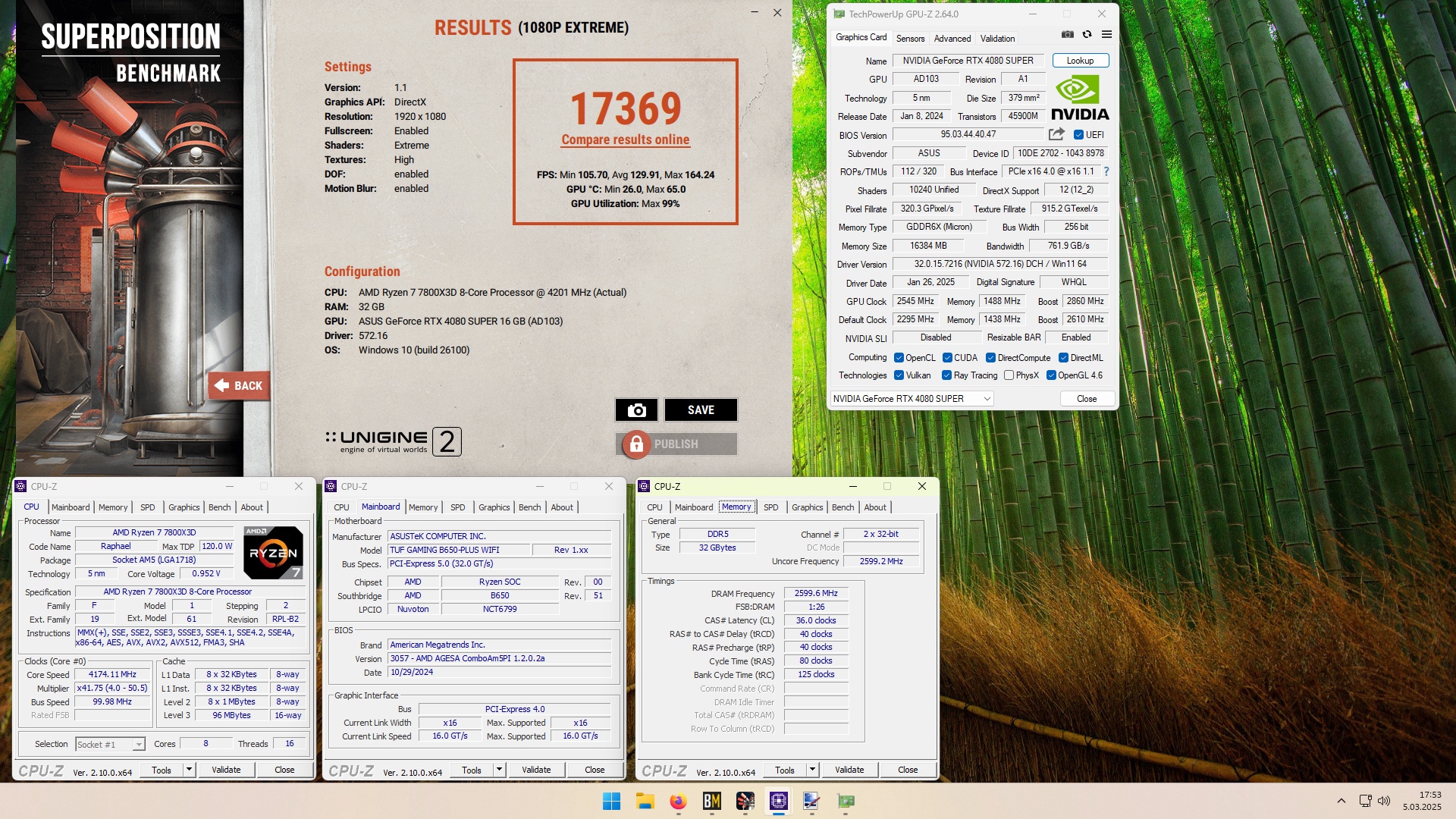Click the SAVE button in Superposition
Viewport: 1456px width, 819px height.
[701, 409]
